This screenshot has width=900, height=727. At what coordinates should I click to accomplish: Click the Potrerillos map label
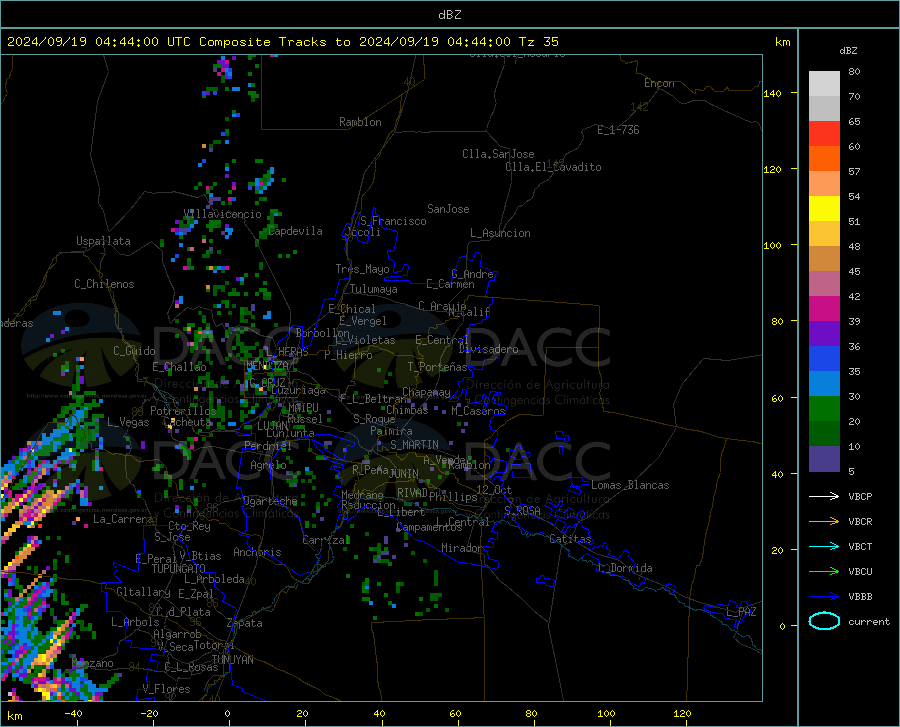pos(183,411)
